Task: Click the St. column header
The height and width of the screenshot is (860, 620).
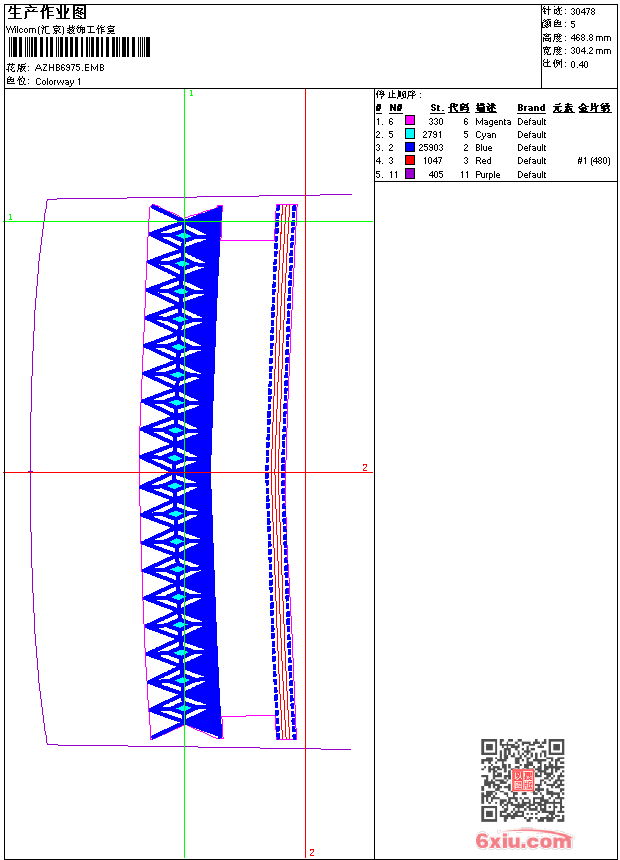Action: [436, 108]
